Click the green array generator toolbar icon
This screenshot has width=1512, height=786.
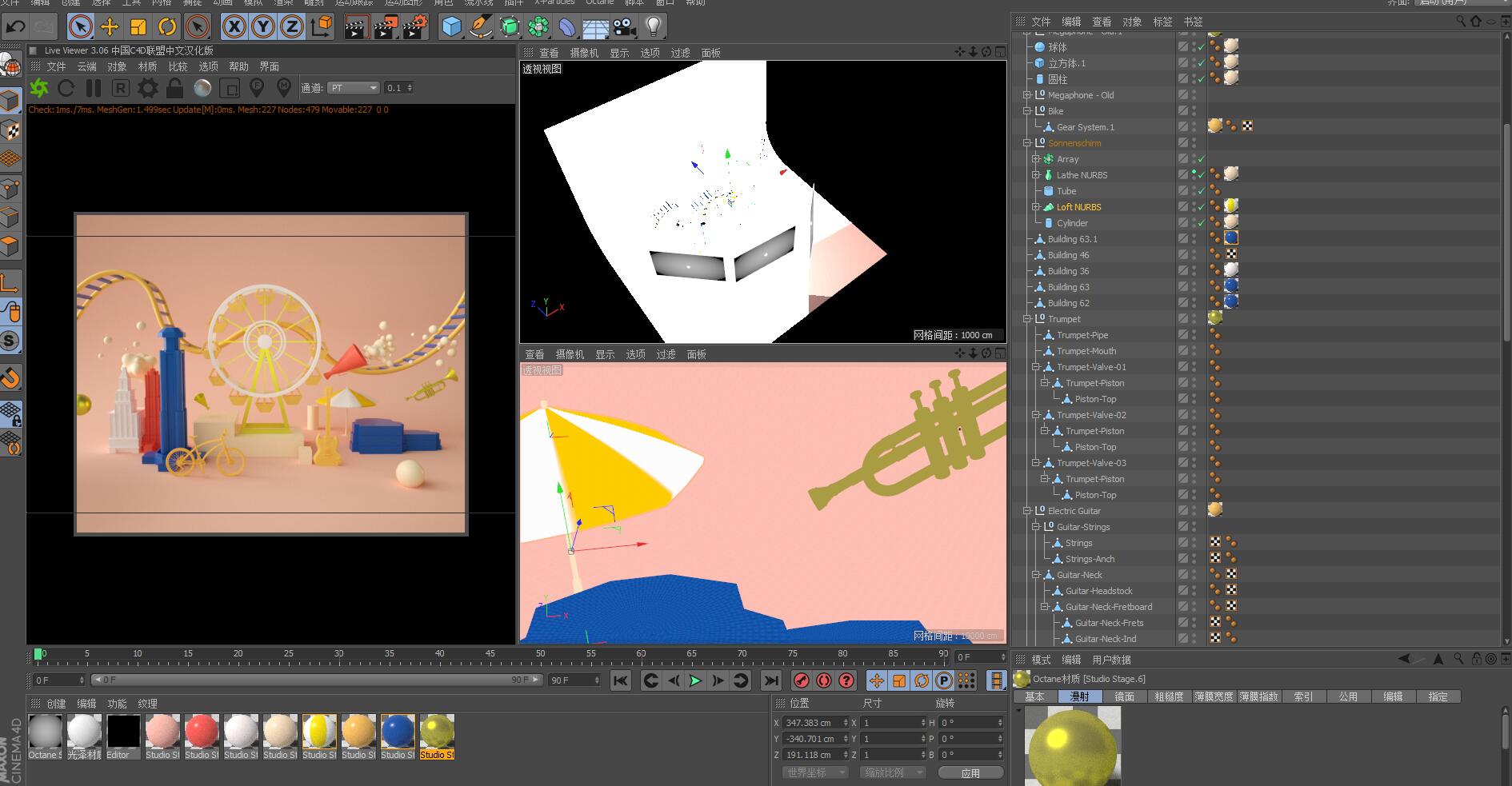point(538,27)
